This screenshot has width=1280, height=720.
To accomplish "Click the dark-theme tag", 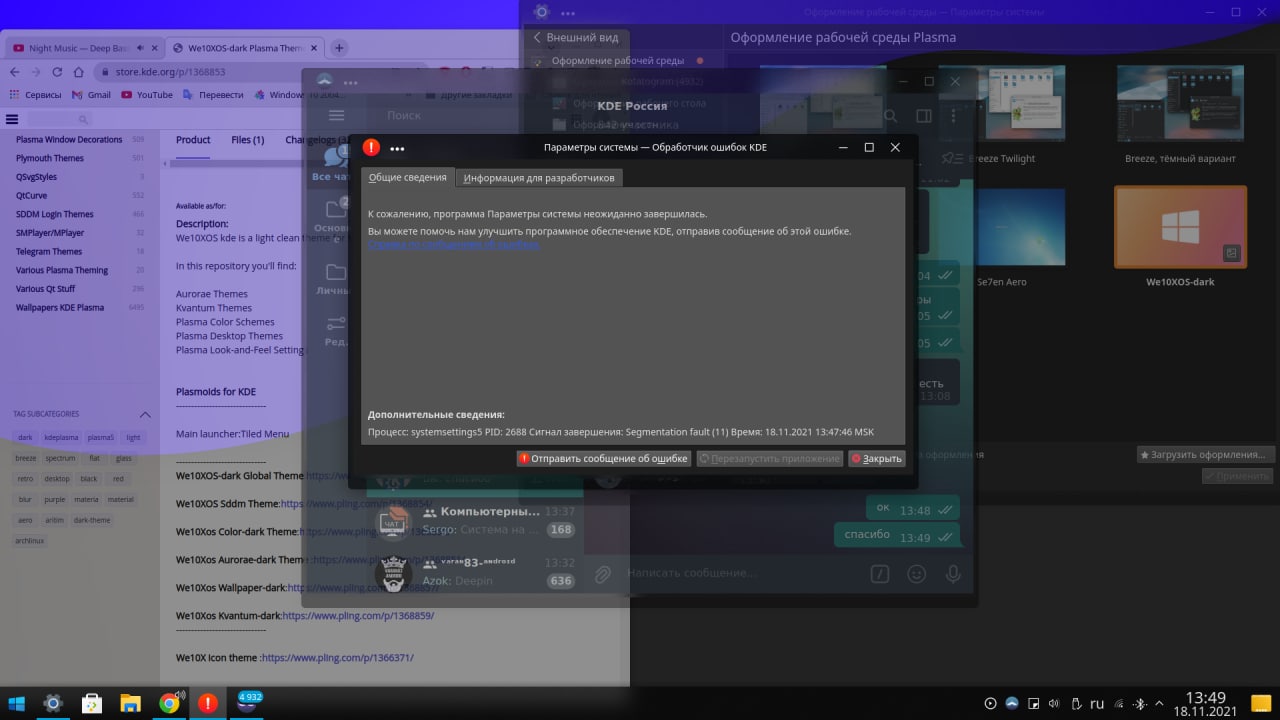I will (x=91, y=520).
